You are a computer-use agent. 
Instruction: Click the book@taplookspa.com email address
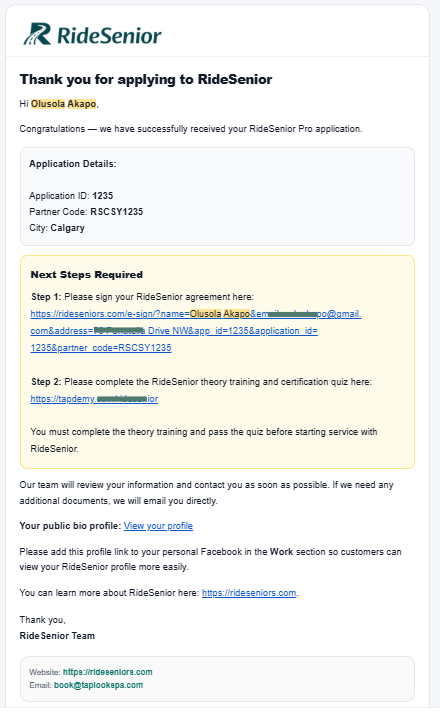point(98,685)
